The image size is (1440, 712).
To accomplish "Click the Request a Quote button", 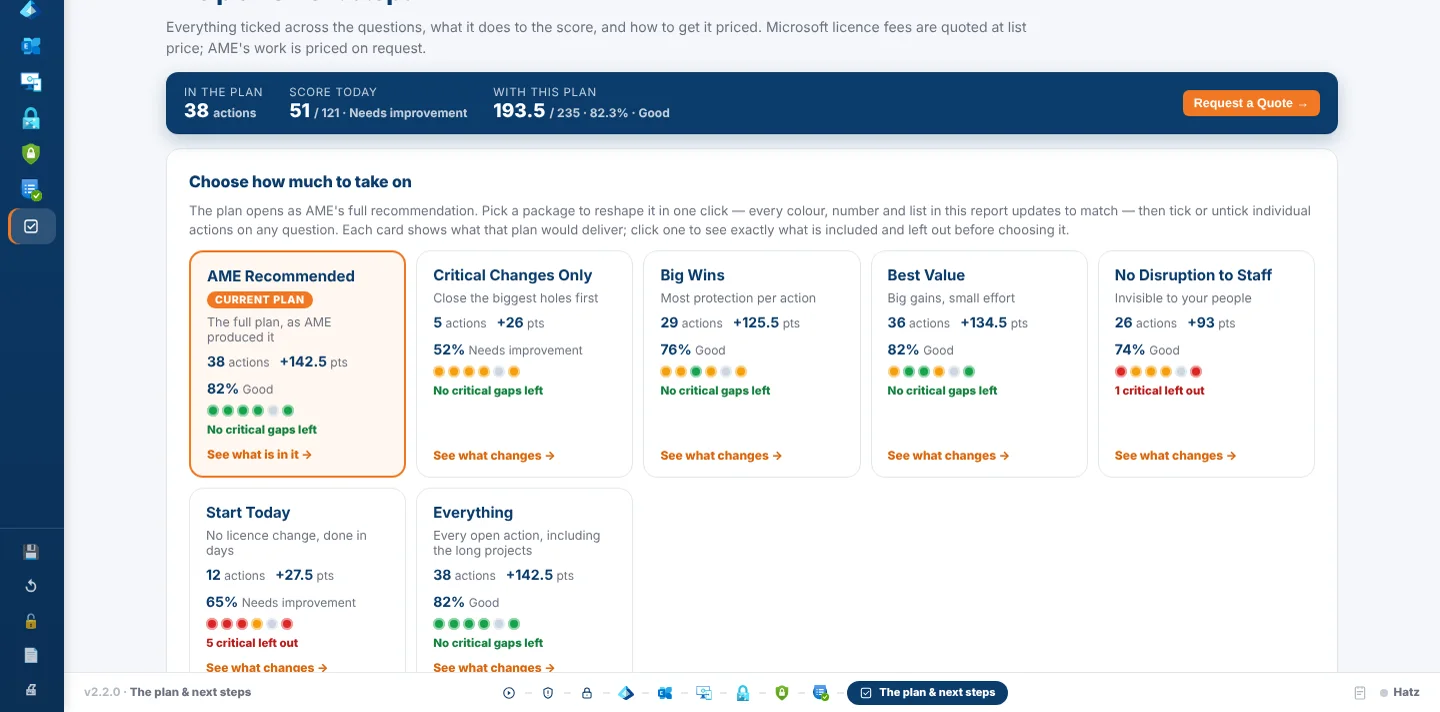I will click(1251, 103).
